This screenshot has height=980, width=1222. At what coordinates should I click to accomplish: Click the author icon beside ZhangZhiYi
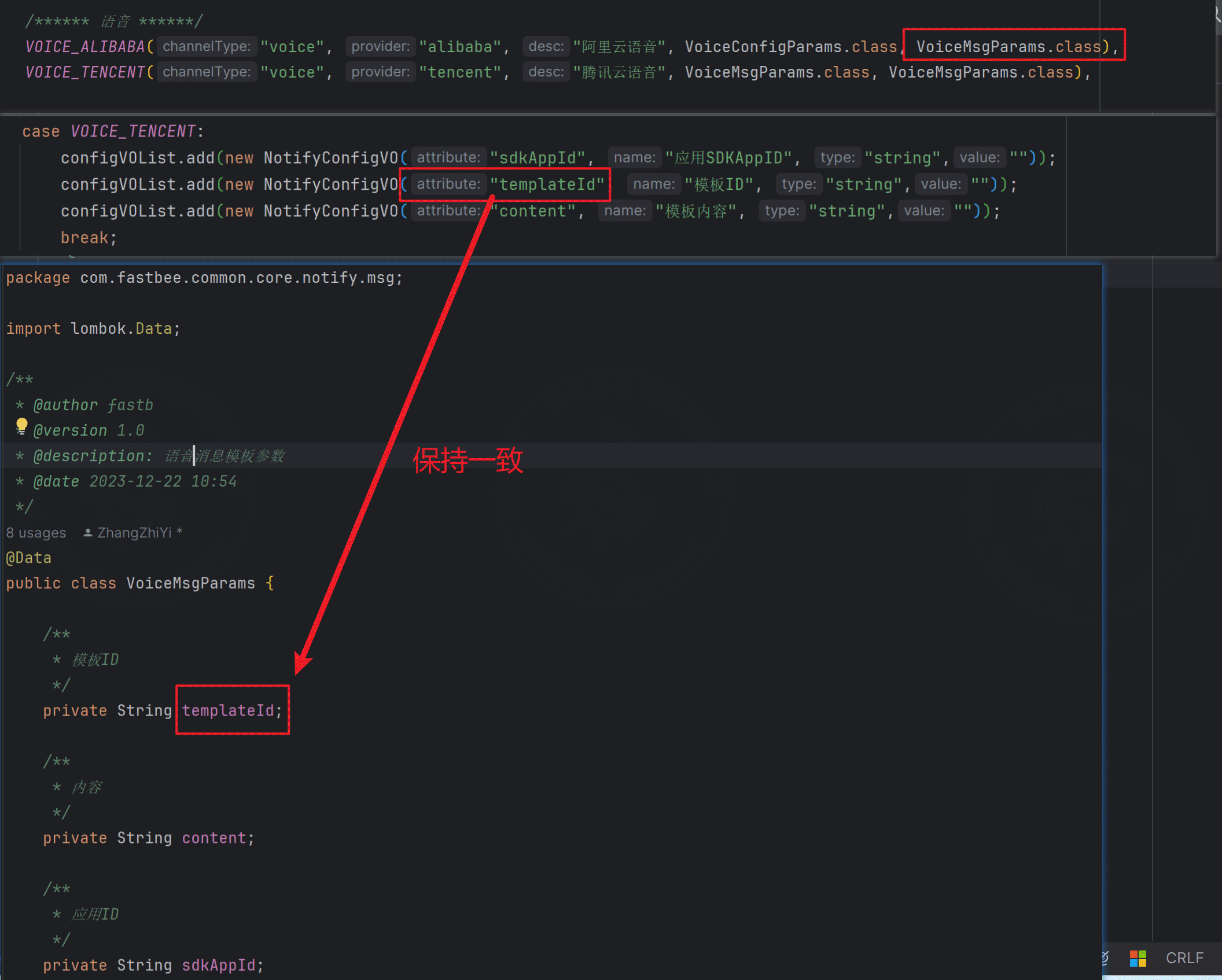click(88, 533)
